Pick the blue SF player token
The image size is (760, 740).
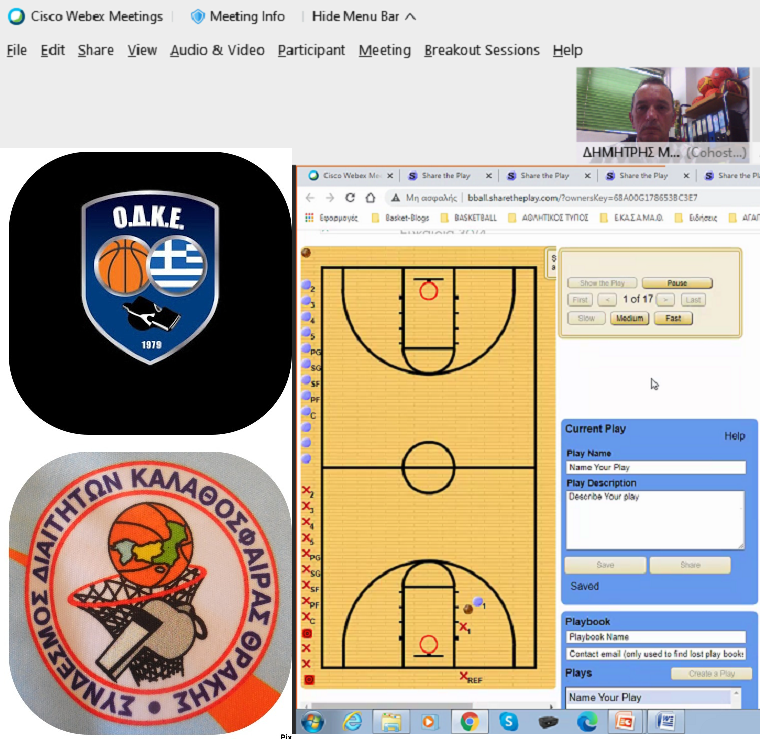[306, 380]
